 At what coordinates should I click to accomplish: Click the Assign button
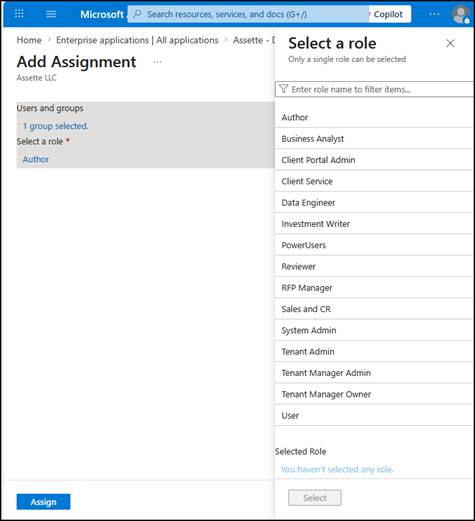coord(43,502)
